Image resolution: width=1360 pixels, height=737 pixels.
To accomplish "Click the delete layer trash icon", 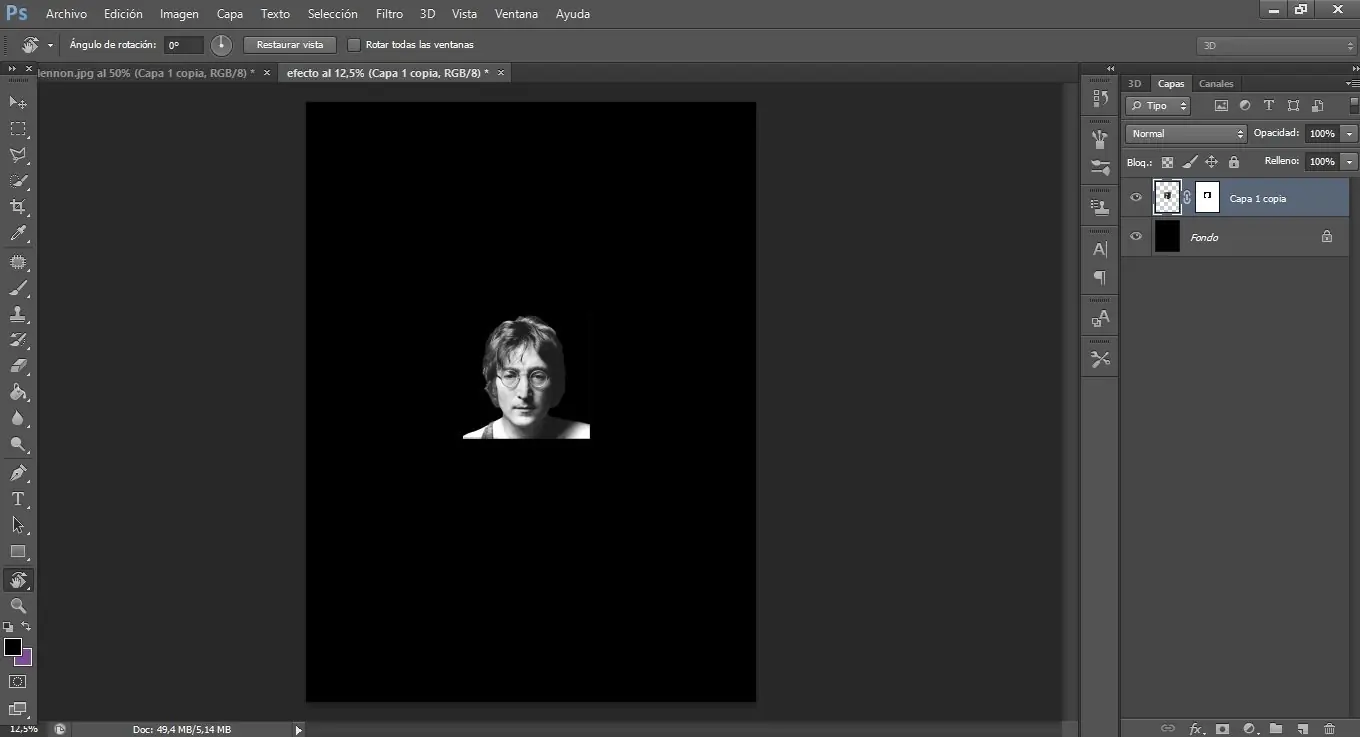I will tap(1329, 729).
